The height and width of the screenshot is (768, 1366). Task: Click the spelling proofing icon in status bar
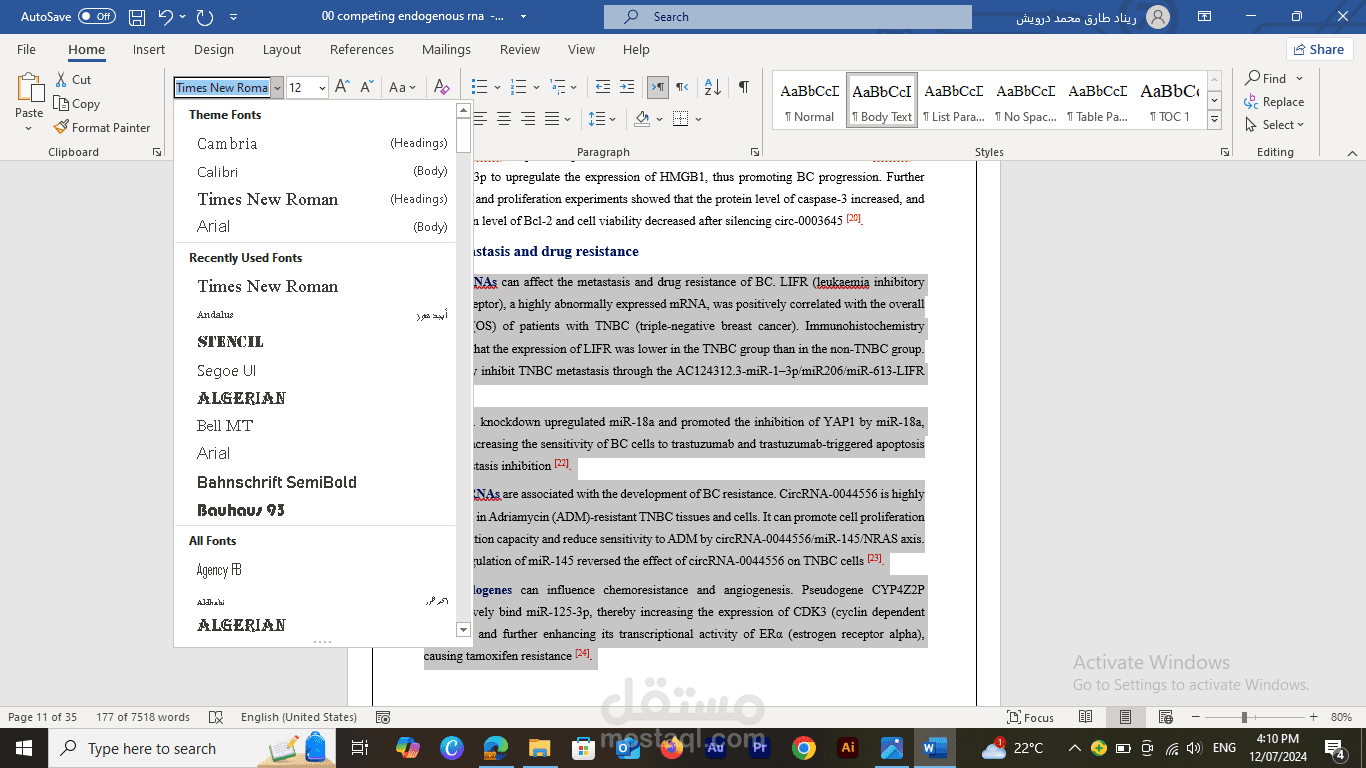point(215,717)
